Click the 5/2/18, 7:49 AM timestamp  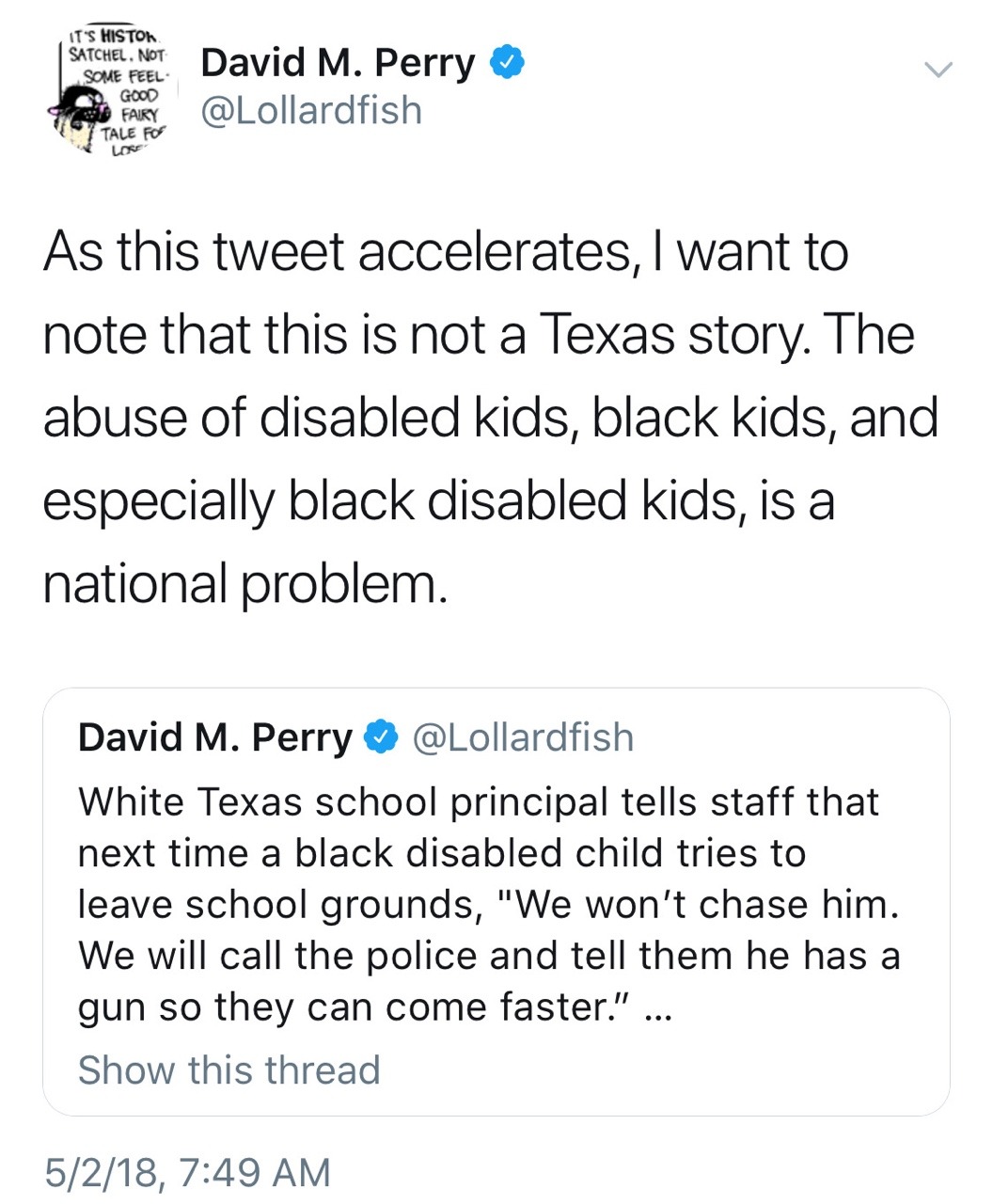(x=187, y=1172)
